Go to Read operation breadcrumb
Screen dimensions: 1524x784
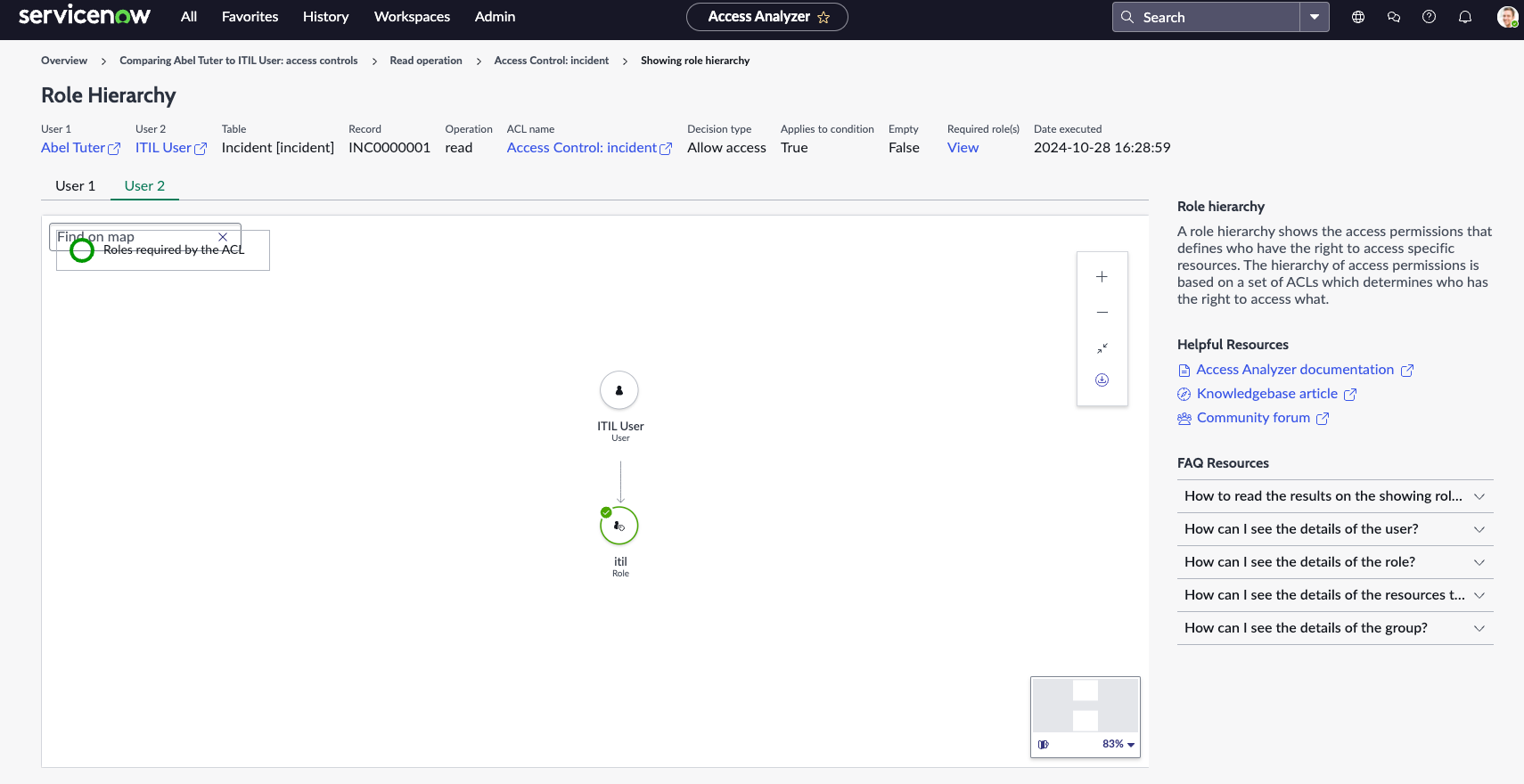[426, 61]
